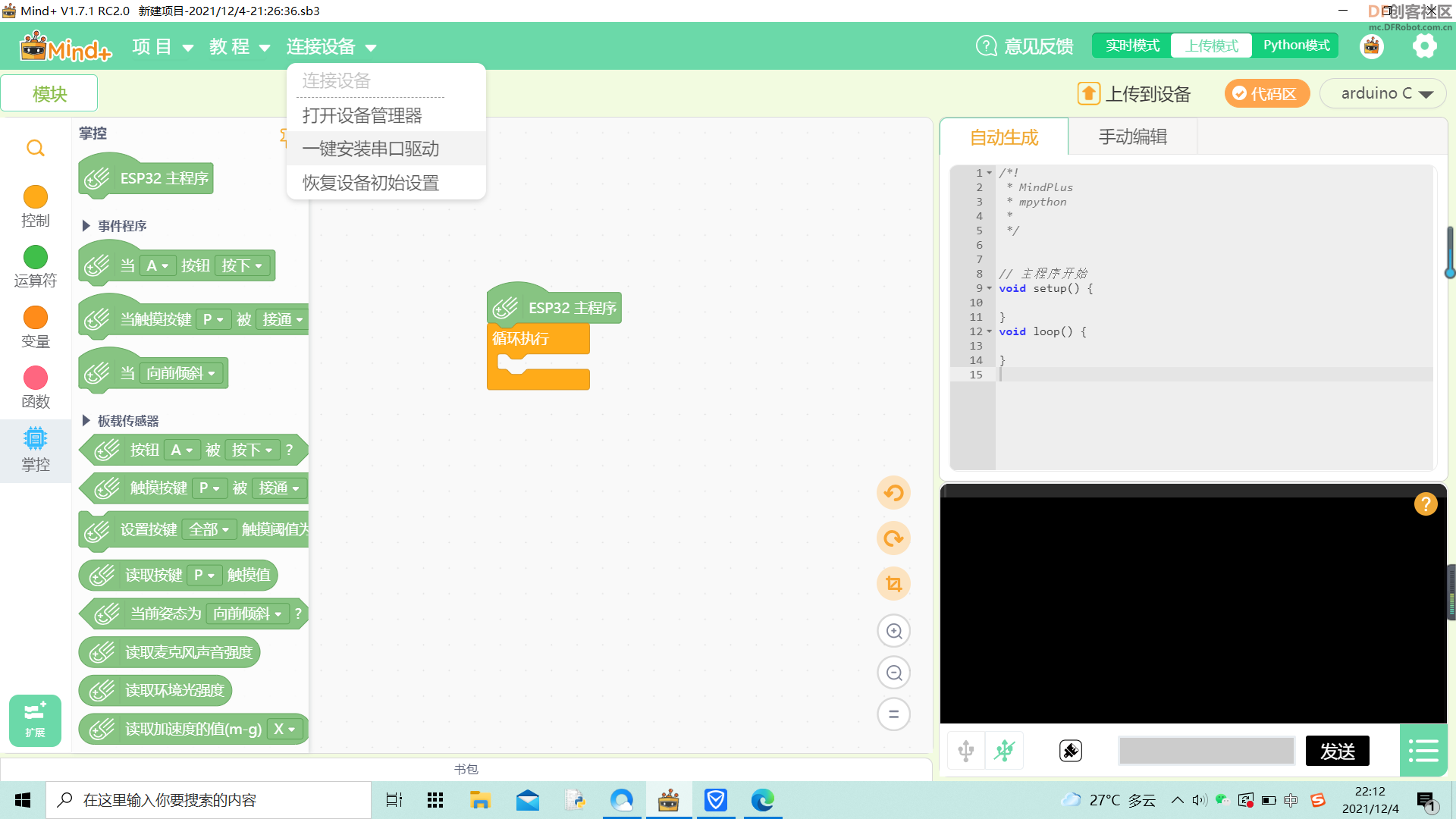This screenshot has width=1456, height=819.
Task: Open the serial console help question icon
Action: tap(1426, 504)
